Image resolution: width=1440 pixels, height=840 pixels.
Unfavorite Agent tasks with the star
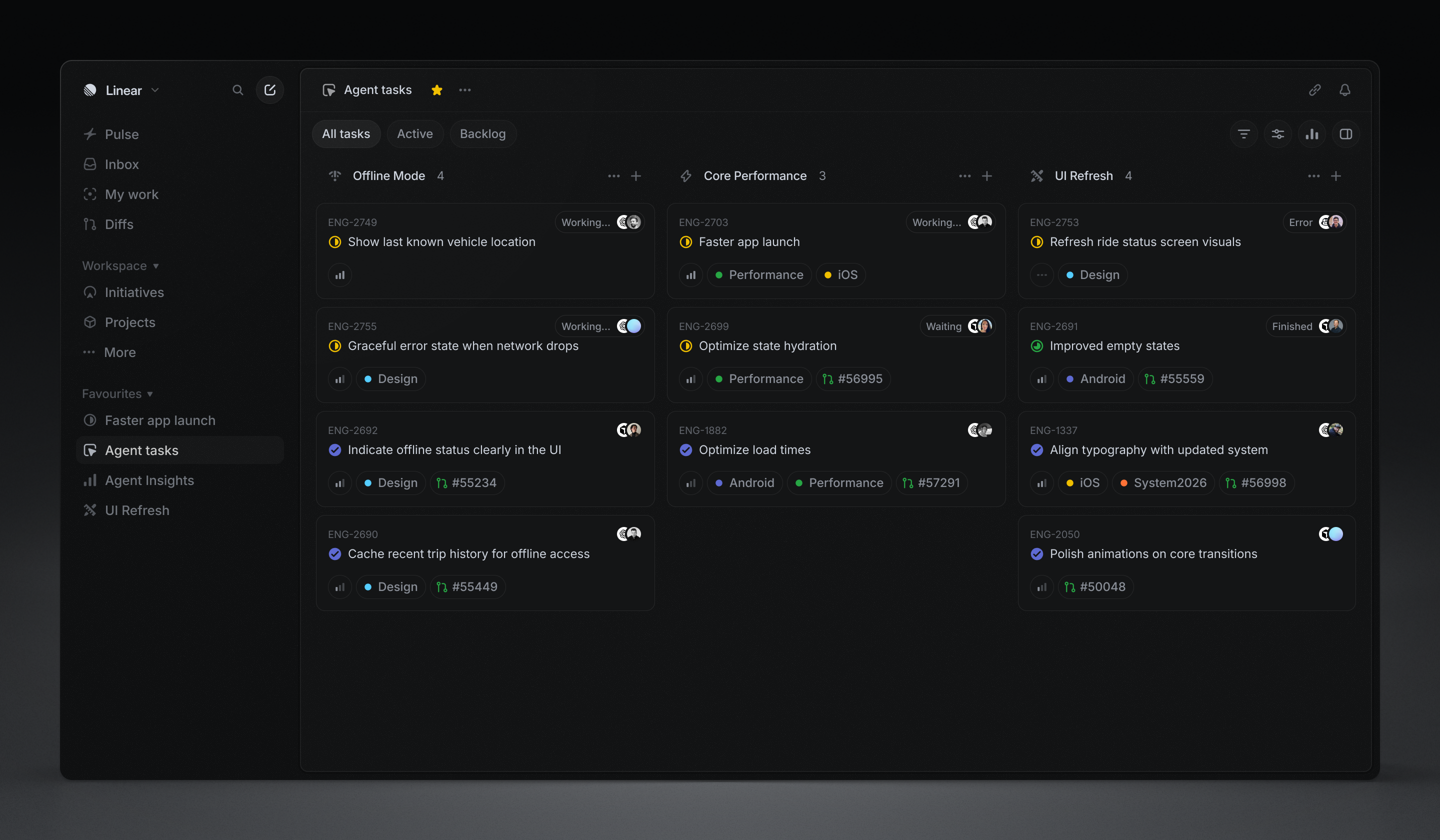[x=436, y=90]
